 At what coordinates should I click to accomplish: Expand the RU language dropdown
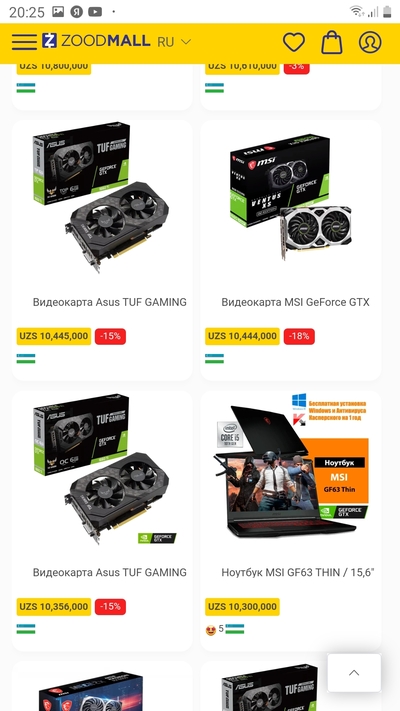[174, 42]
